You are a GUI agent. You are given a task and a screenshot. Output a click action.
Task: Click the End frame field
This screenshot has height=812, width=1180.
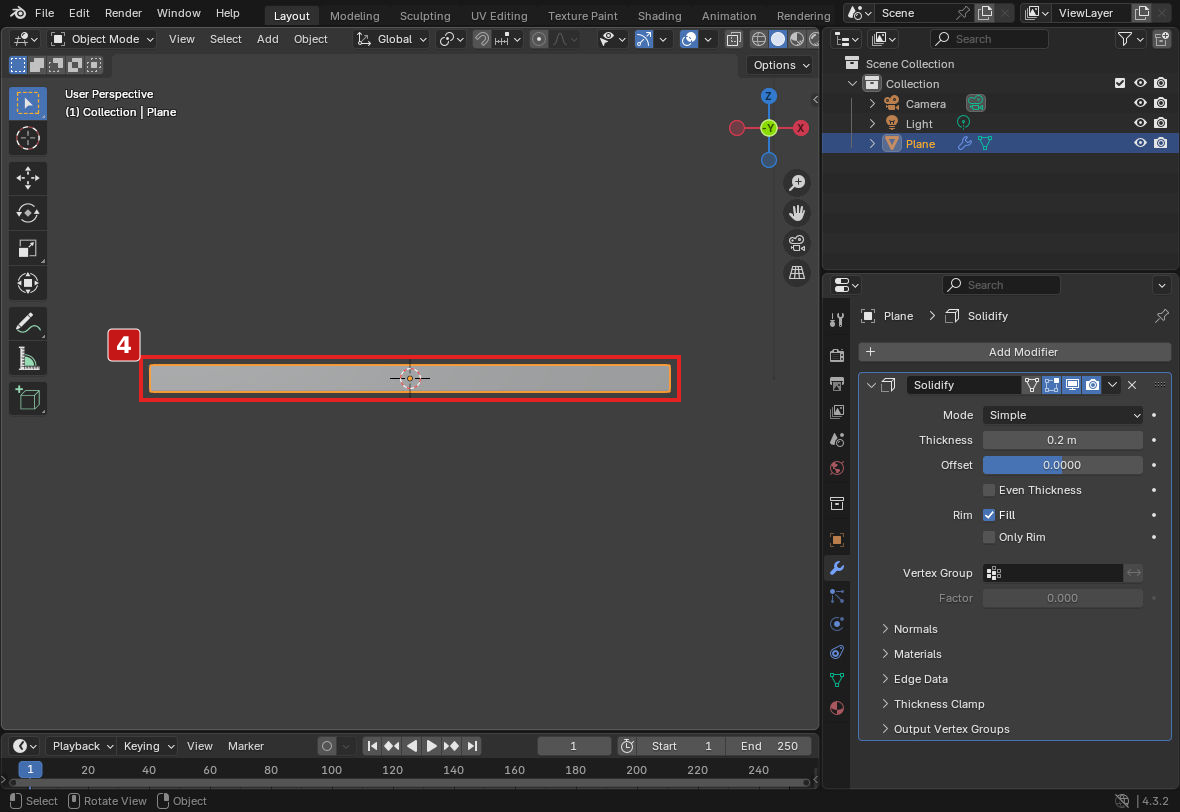(x=768, y=746)
